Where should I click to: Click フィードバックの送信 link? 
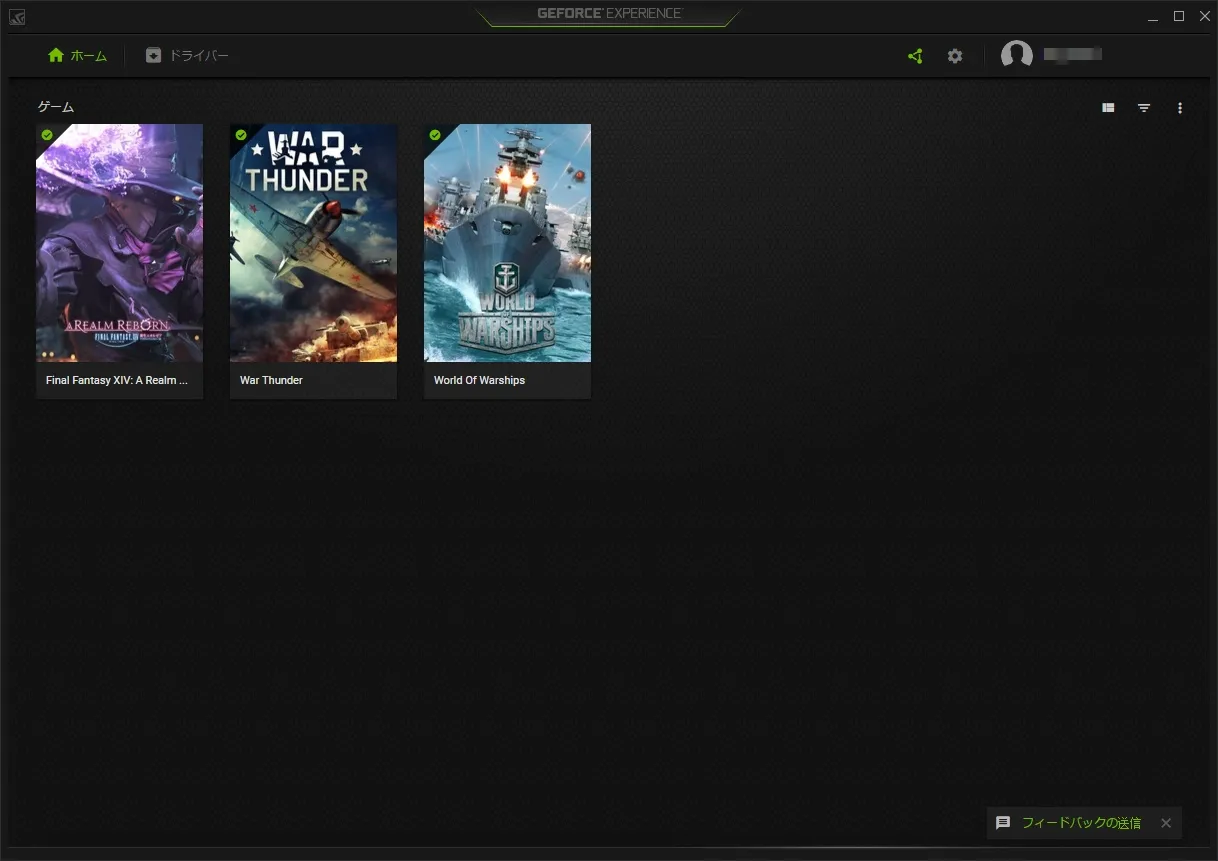pos(1081,823)
